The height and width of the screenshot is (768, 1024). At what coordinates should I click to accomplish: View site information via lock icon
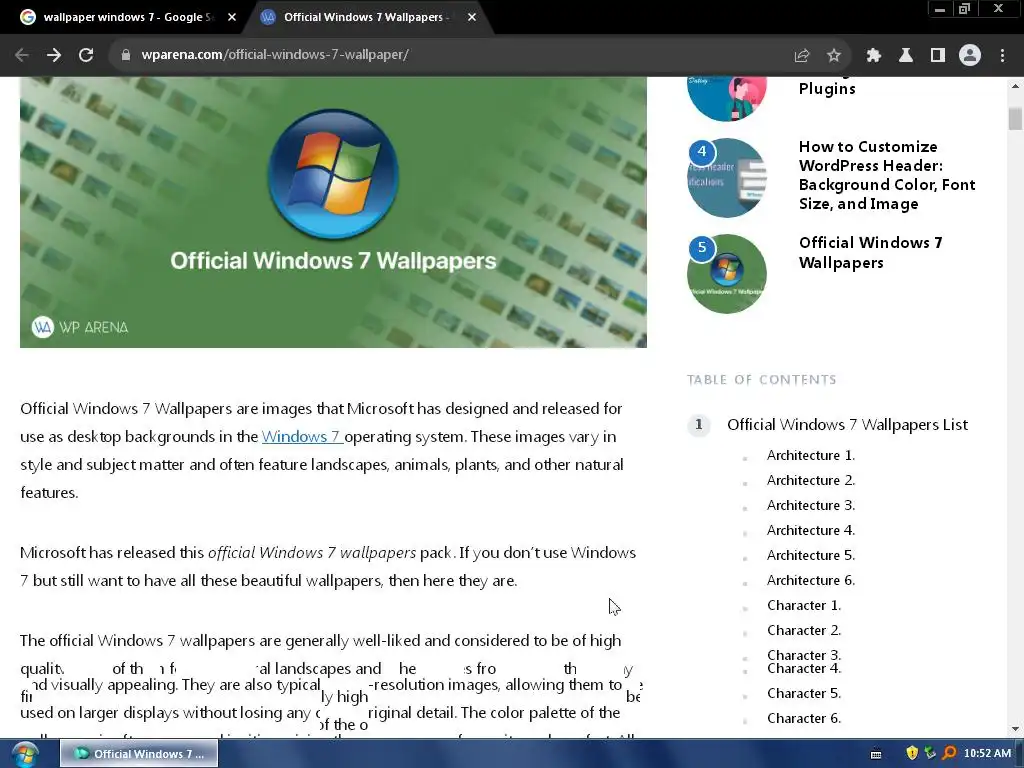click(x=125, y=55)
